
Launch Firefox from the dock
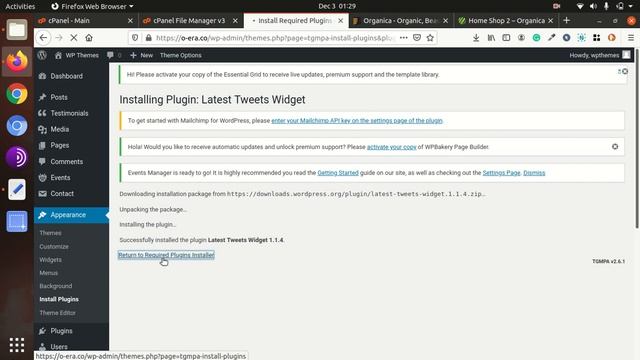[17, 62]
